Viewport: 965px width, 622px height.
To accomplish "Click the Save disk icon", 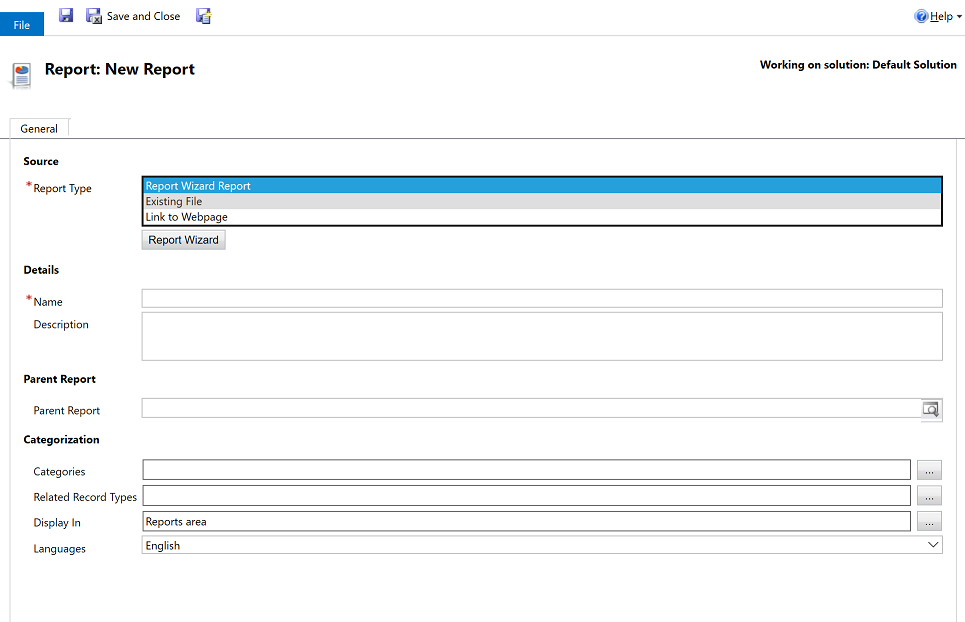I will [x=66, y=15].
